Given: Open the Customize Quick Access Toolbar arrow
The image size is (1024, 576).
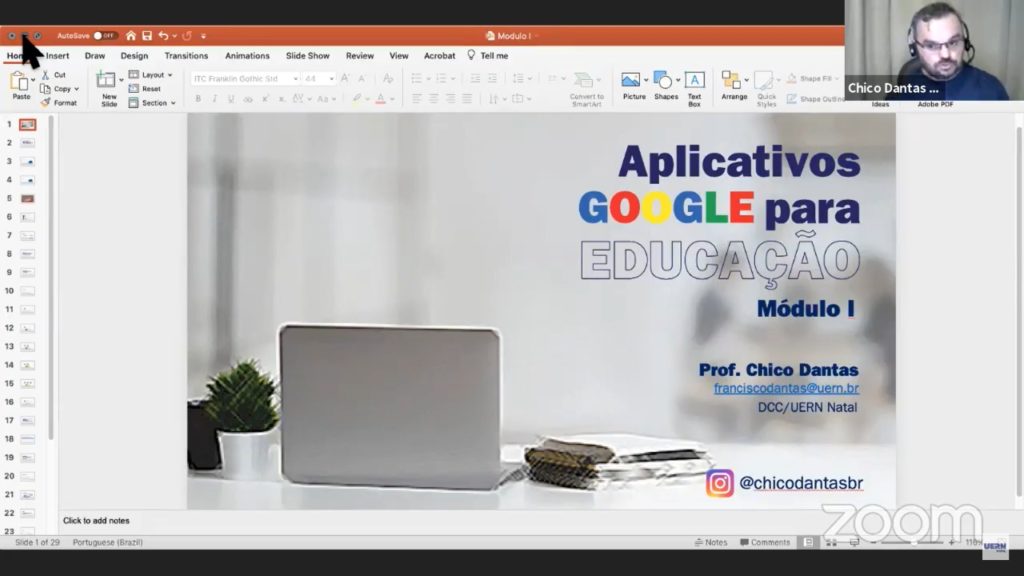Looking at the screenshot, I should (203, 36).
